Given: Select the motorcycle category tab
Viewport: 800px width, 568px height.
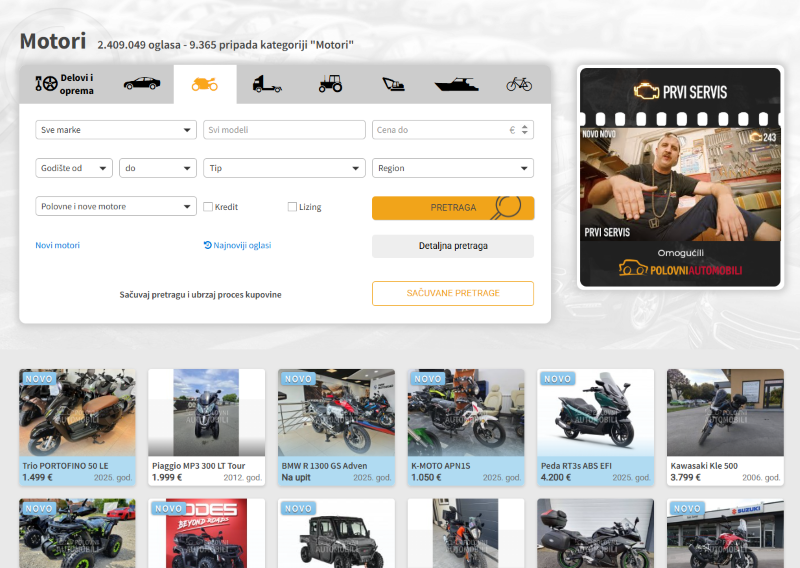Looking at the screenshot, I should pyautogui.click(x=205, y=85).
